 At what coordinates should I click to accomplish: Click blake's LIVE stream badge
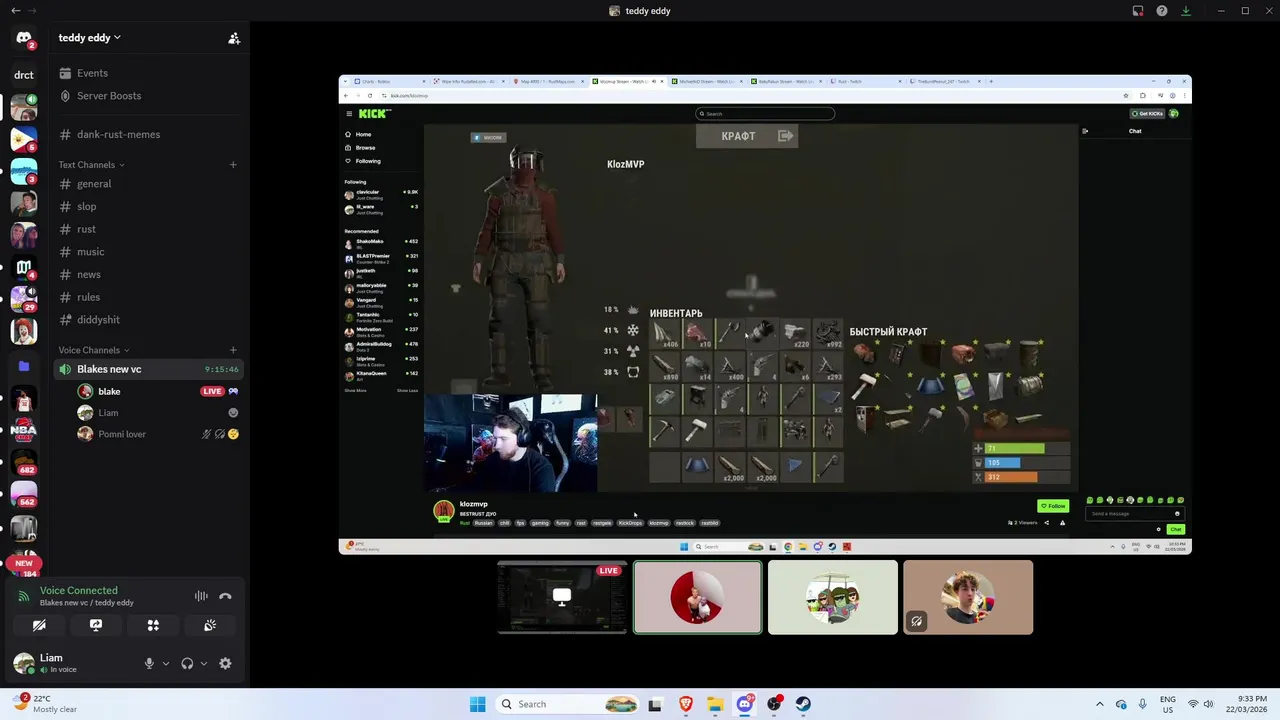tap(212, 391)
